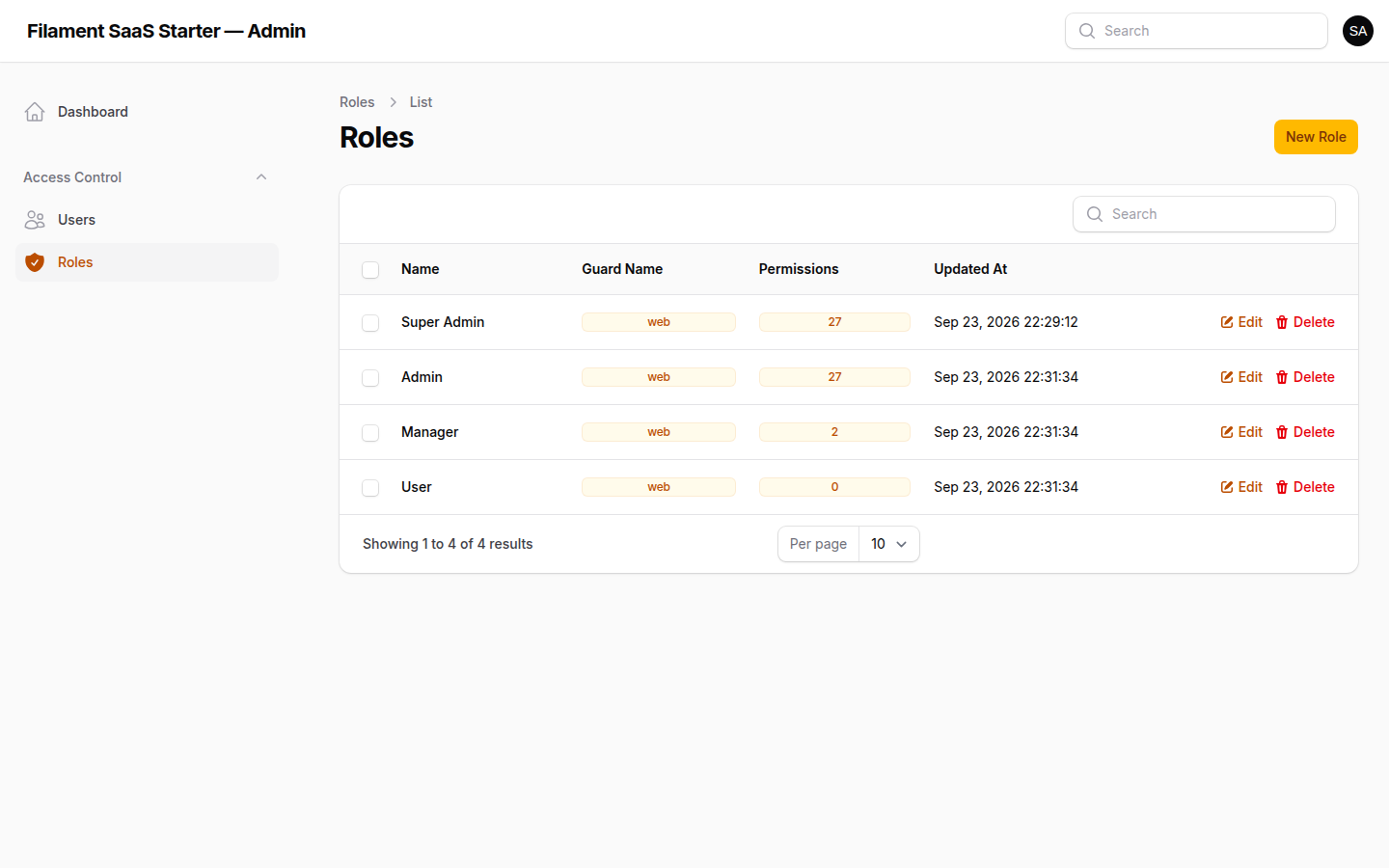The height and width of the screenshot is (868, 1389).
Task: Select the User row checkbox
Action: tap(370, 488)
